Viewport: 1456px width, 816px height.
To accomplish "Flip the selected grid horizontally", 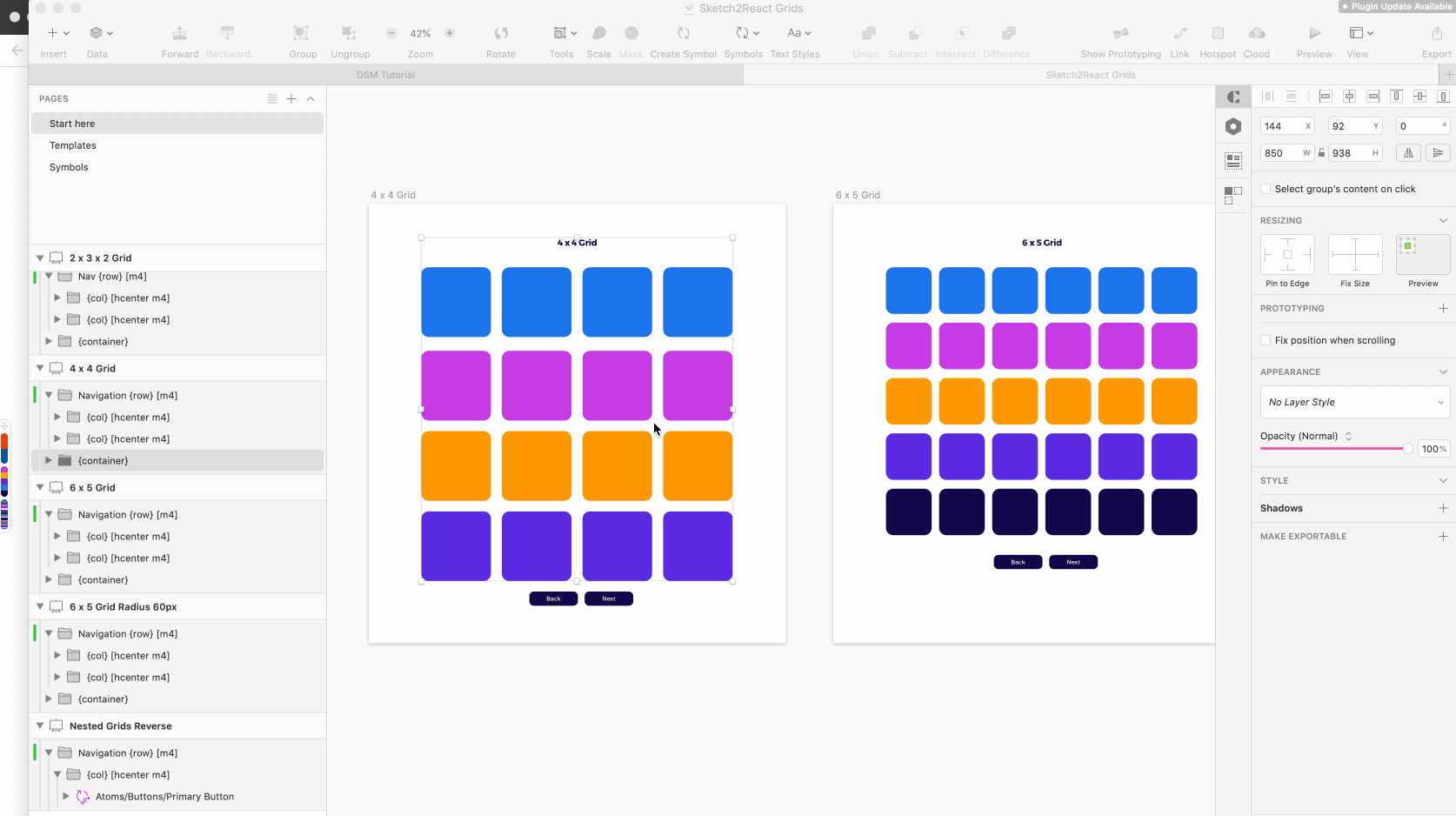I will (x=1408, y=152).
